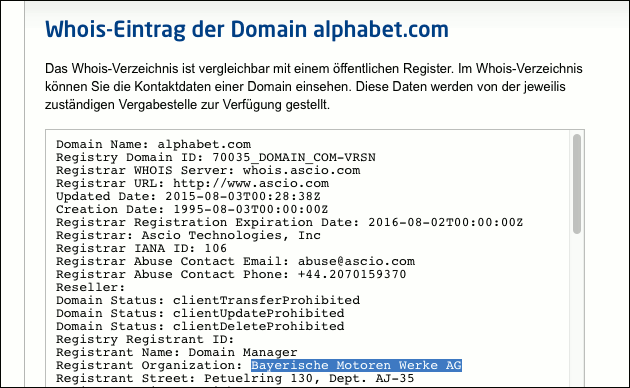
Task: Click the 'Domain Status: clientUpdateProhibited' line
Action: [200, 313]
